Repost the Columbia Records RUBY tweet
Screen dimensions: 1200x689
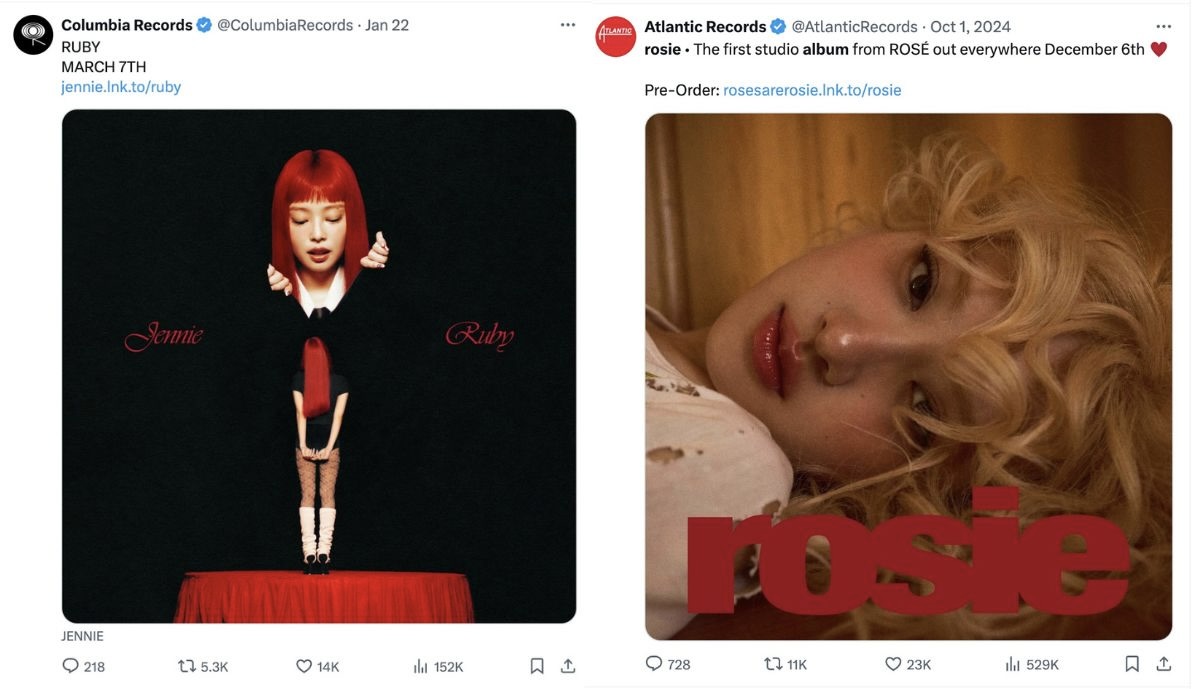click(x=187, y=666)
